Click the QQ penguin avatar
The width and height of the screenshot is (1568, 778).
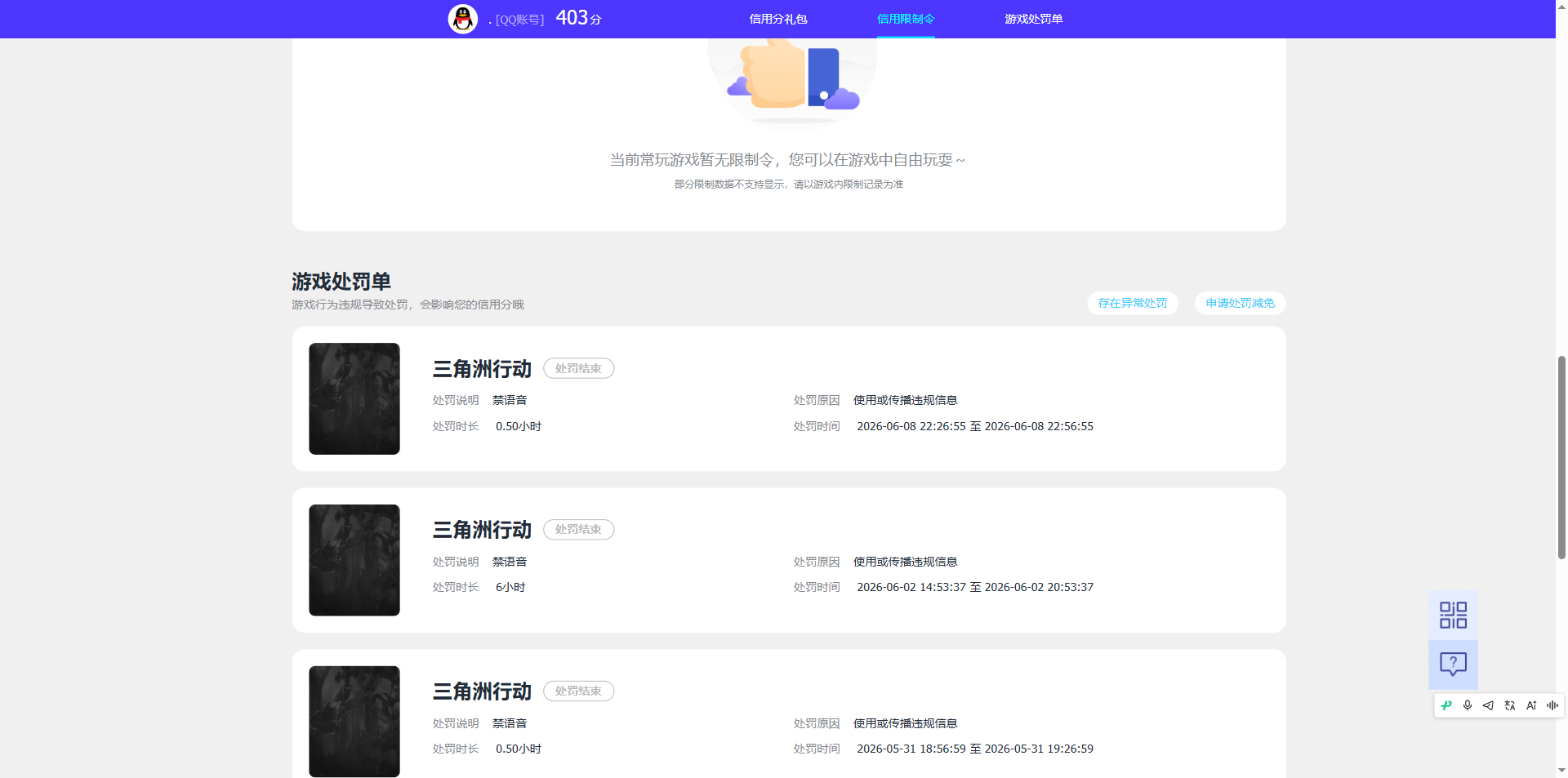(x=463, y=19)
